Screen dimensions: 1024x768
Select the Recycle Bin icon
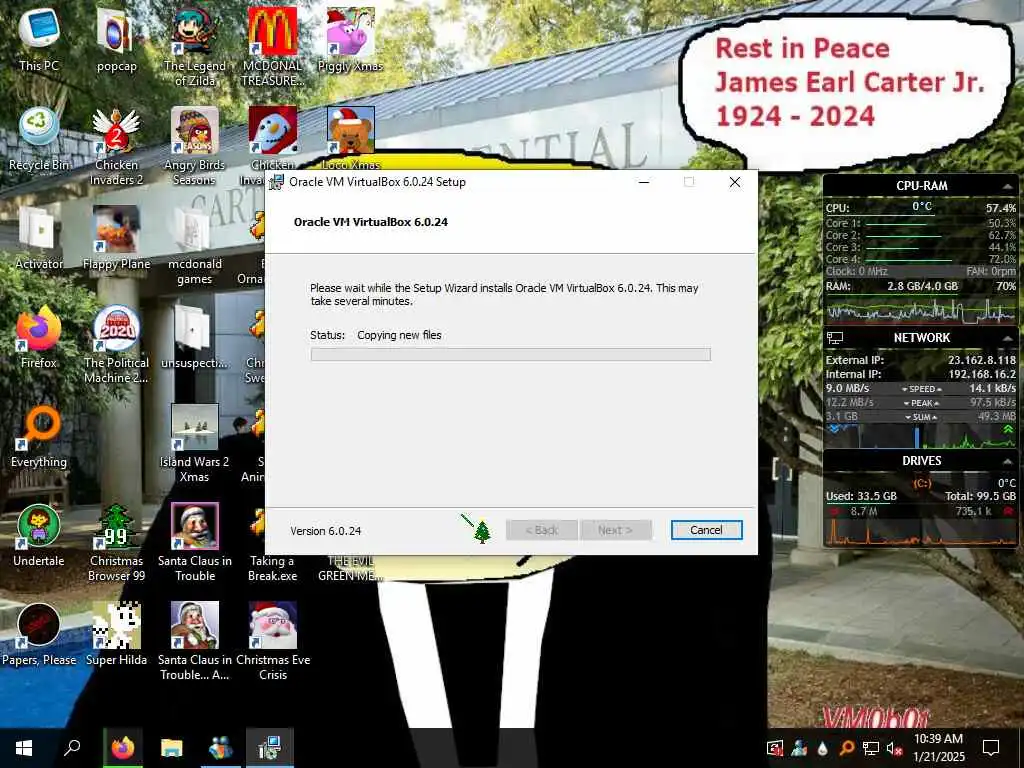39,139
